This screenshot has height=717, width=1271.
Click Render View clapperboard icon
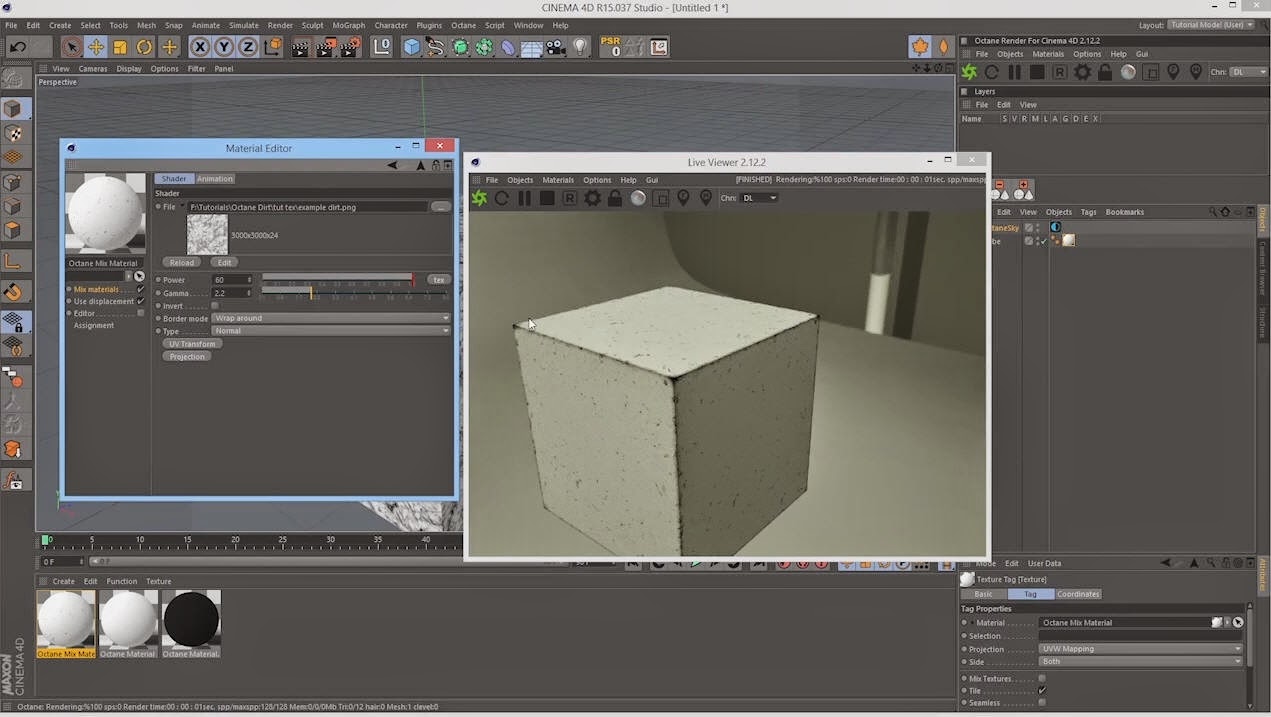(x=301, y=47)
